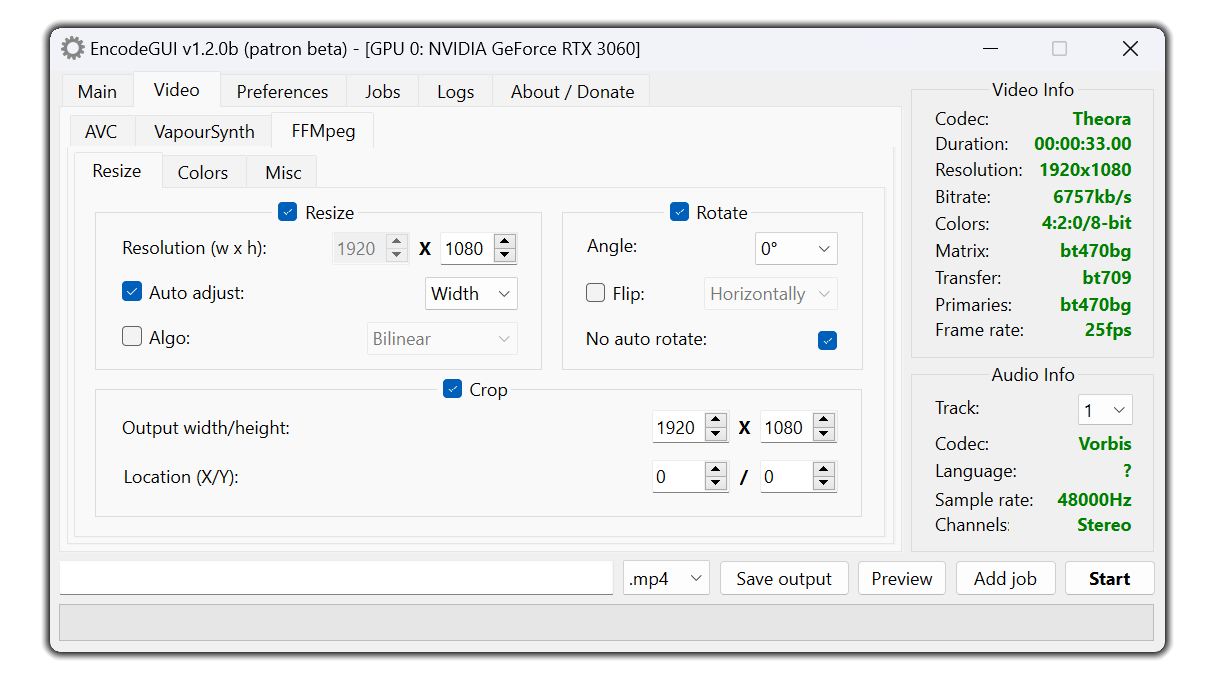Open the Preferences tab
This screenshot has height=680, width=1215.
pyautogui.click(x=282, y=91)
